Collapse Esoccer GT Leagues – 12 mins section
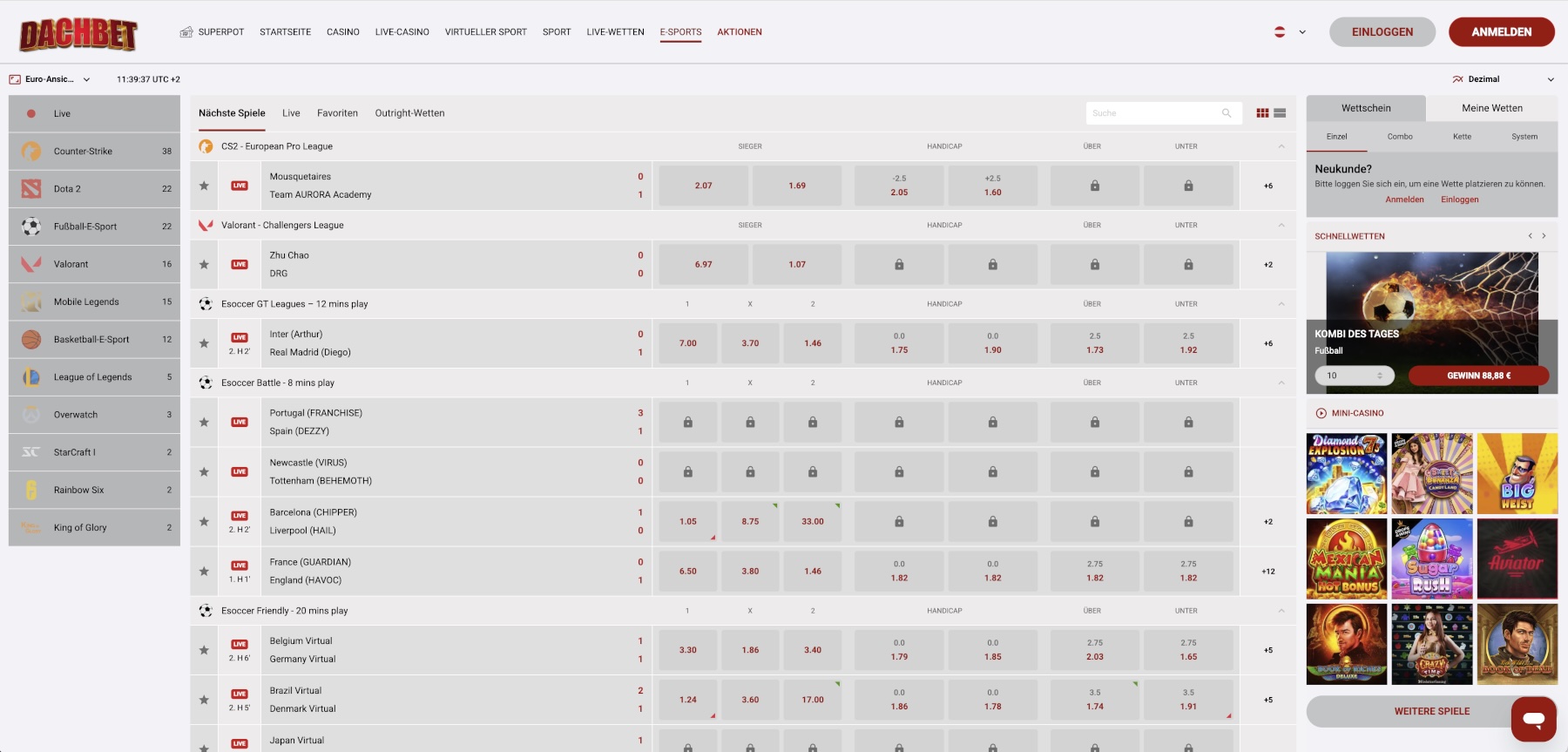This screenshot has width=1568, height=752. (1281, 304)
